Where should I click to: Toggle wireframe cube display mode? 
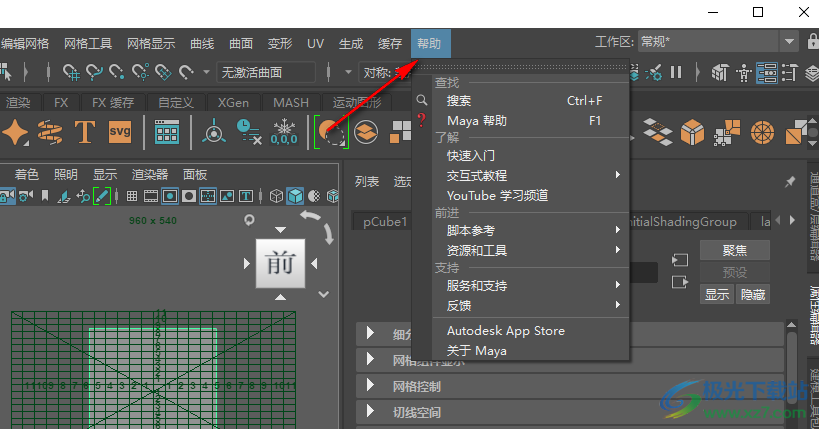pos(276,196)
